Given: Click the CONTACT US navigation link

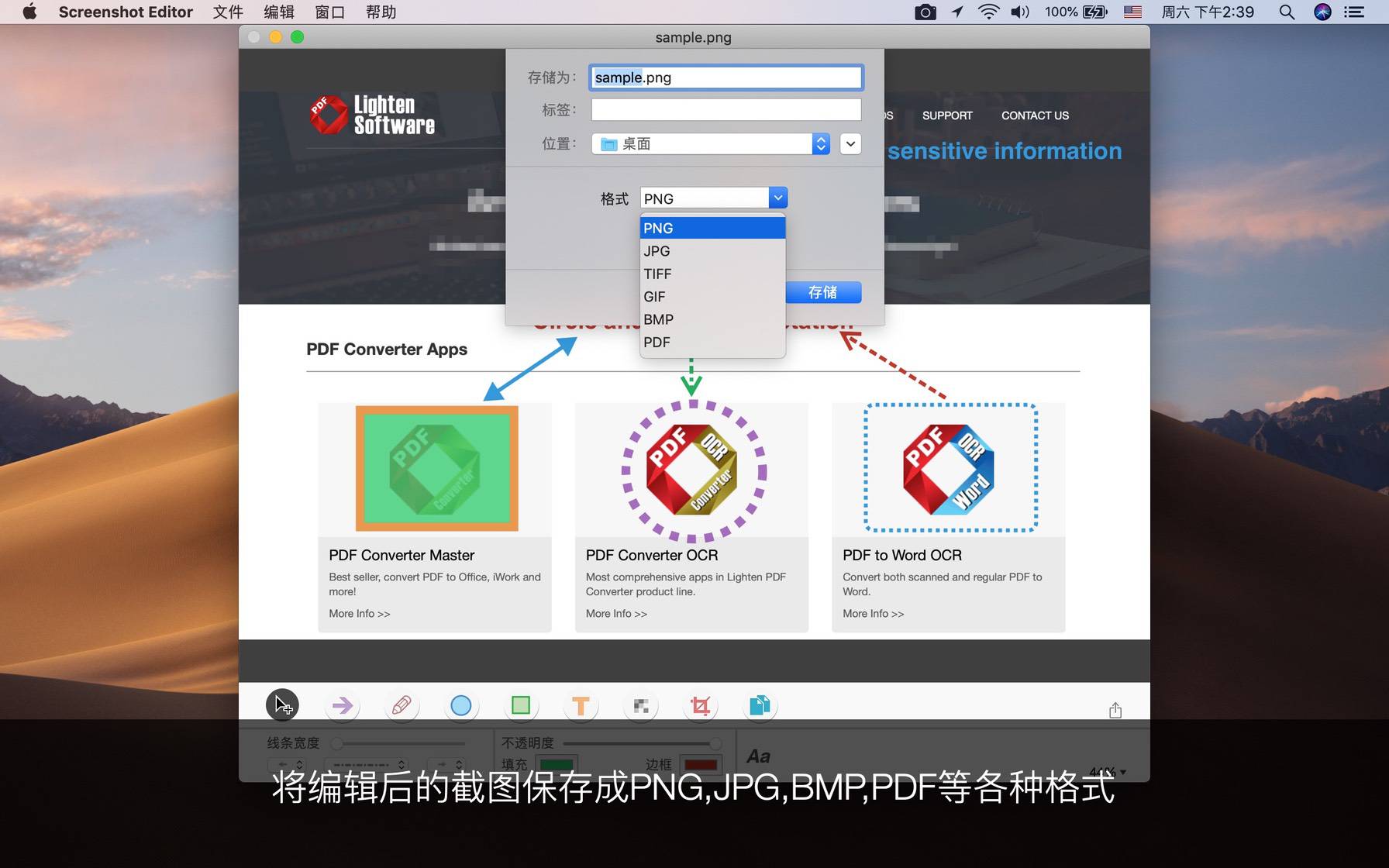Looking at the screenshot, I should (1035, 115).
